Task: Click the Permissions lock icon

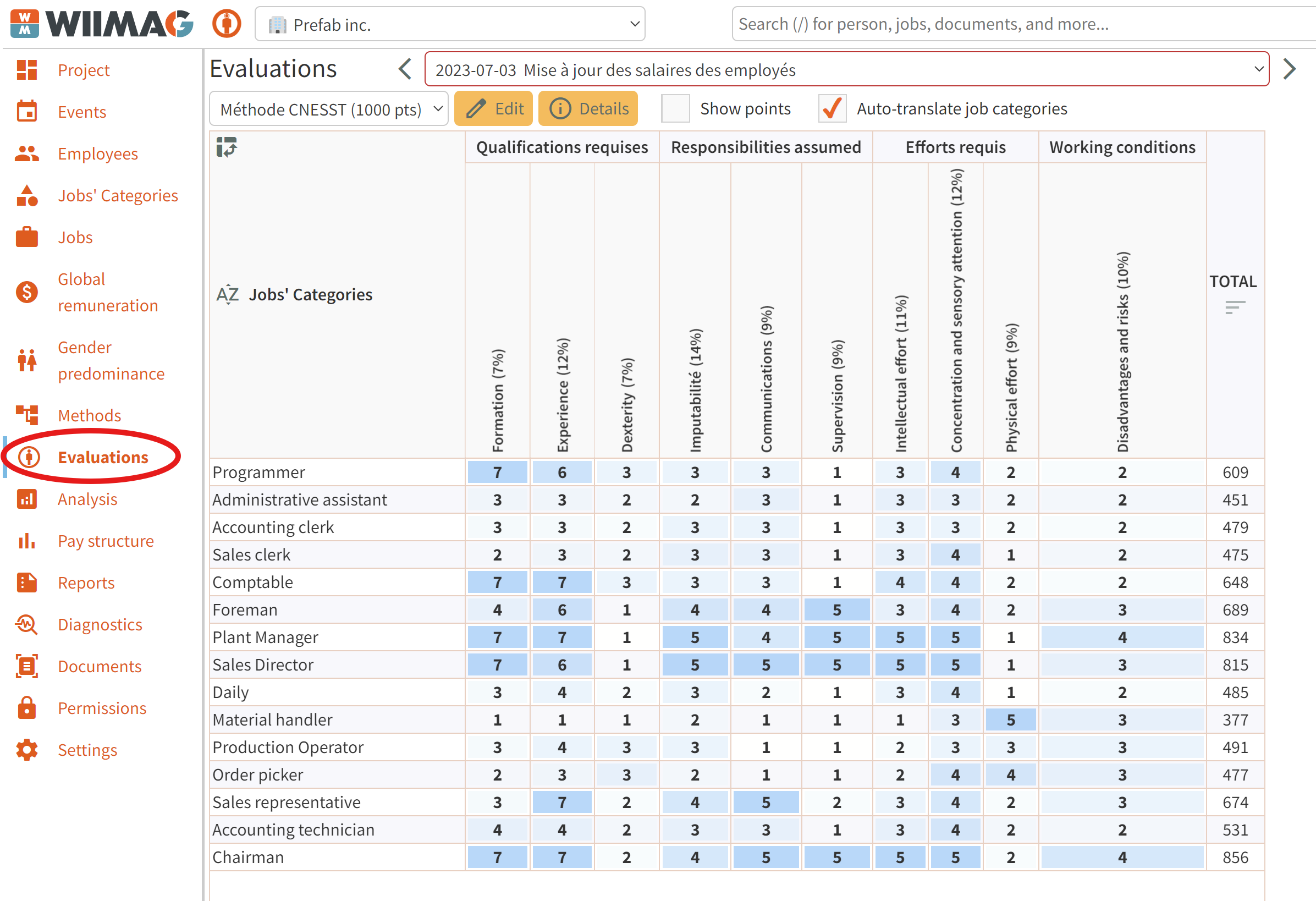Action: coord(26,707)
